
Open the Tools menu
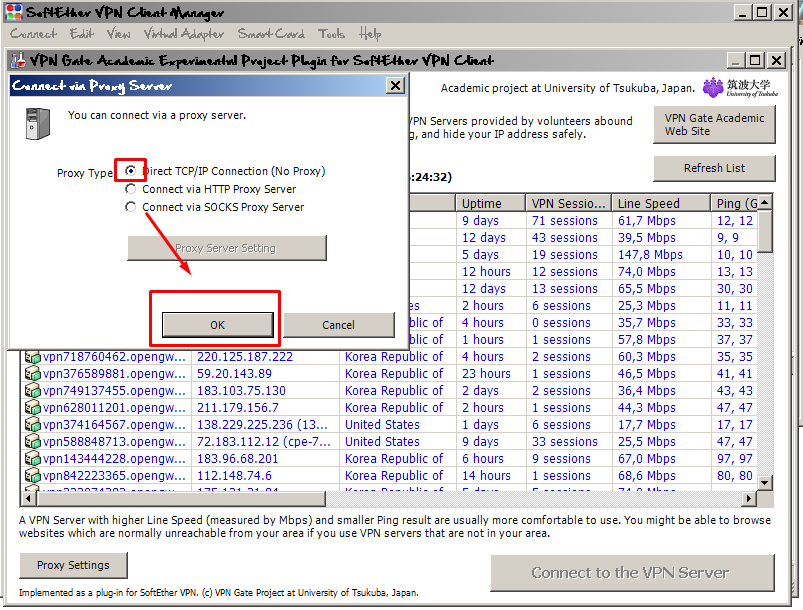tap(331, 34)
